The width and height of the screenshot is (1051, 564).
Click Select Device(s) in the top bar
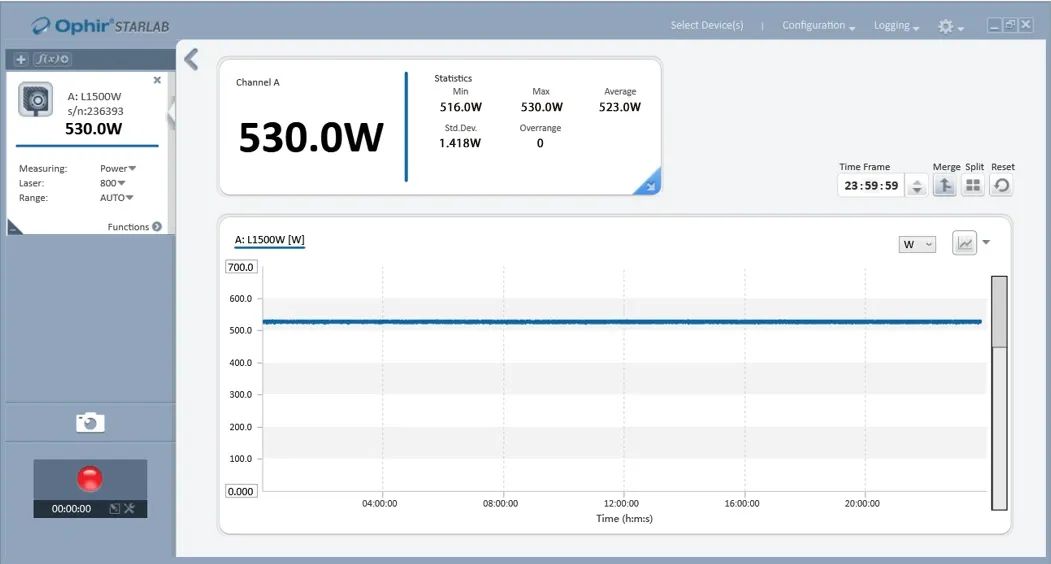click(707, 26)
